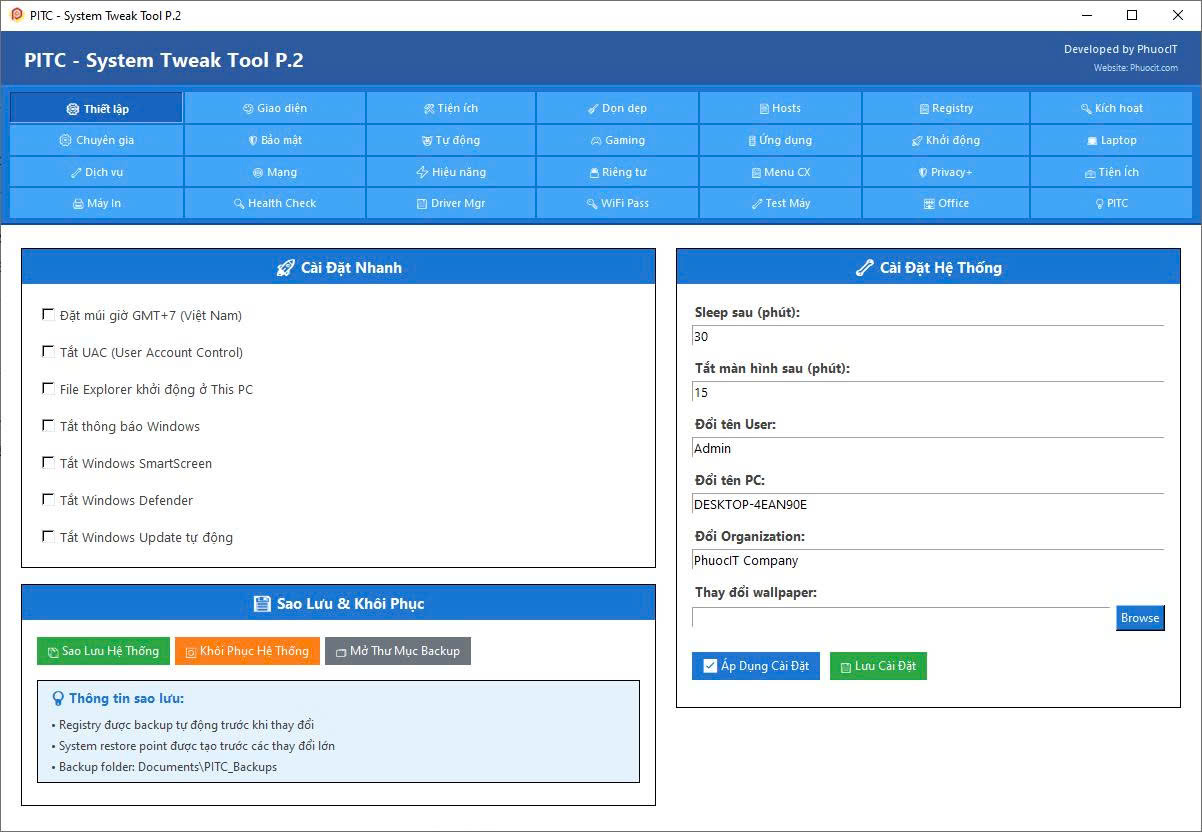The width and height of the screenshot is (1202, 832).
Task: Open the Health Check tab
Action: pos(274,203)
